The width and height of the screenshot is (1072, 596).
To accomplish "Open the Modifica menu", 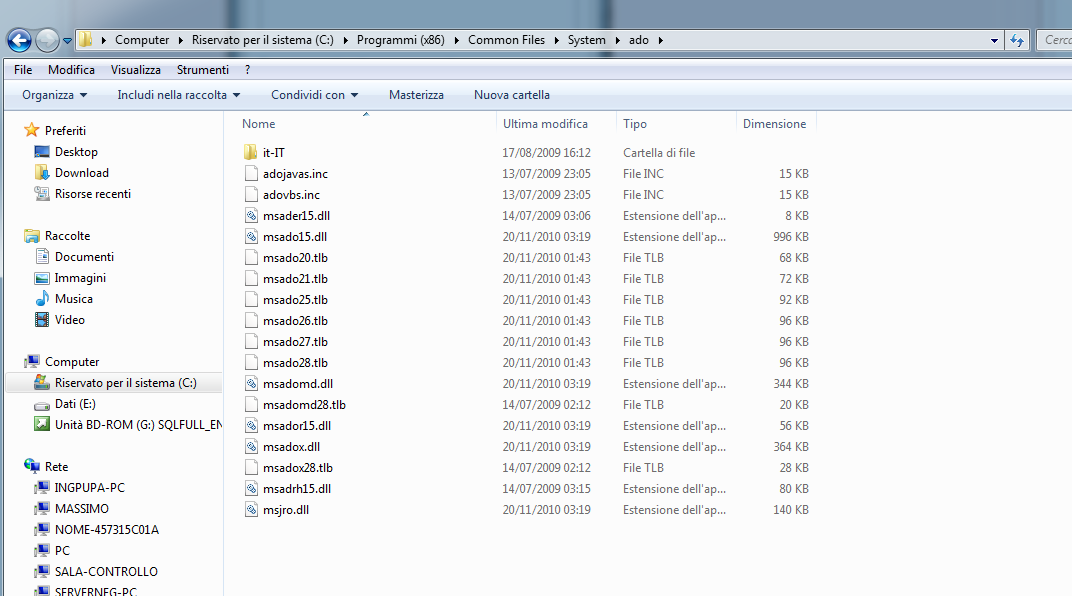I will [71, 70].
